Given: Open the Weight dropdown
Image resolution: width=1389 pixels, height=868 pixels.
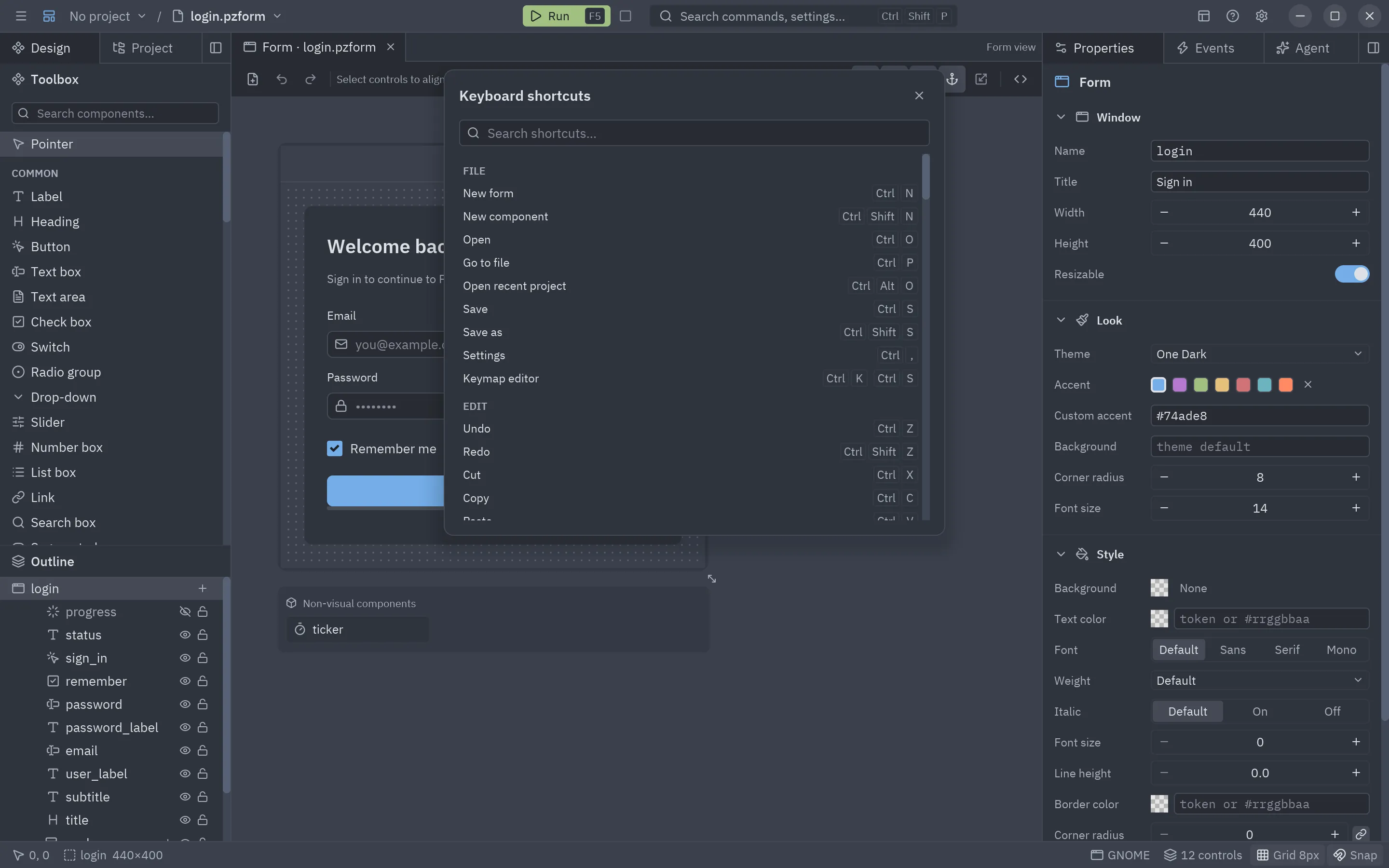Looking at the screenshot, I should pos(1259,681).
